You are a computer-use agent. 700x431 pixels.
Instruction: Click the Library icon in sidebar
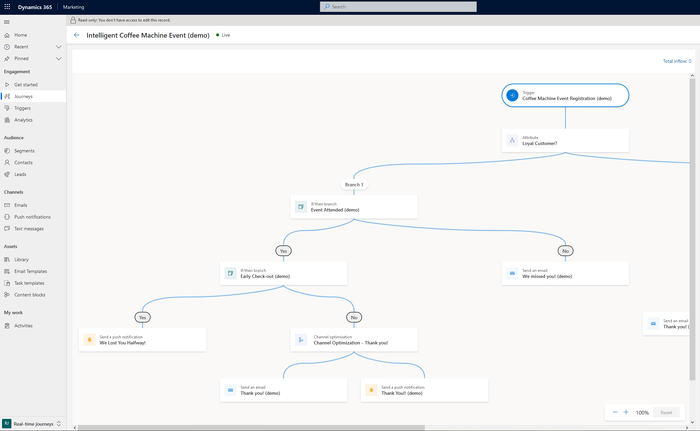[7, 259]
